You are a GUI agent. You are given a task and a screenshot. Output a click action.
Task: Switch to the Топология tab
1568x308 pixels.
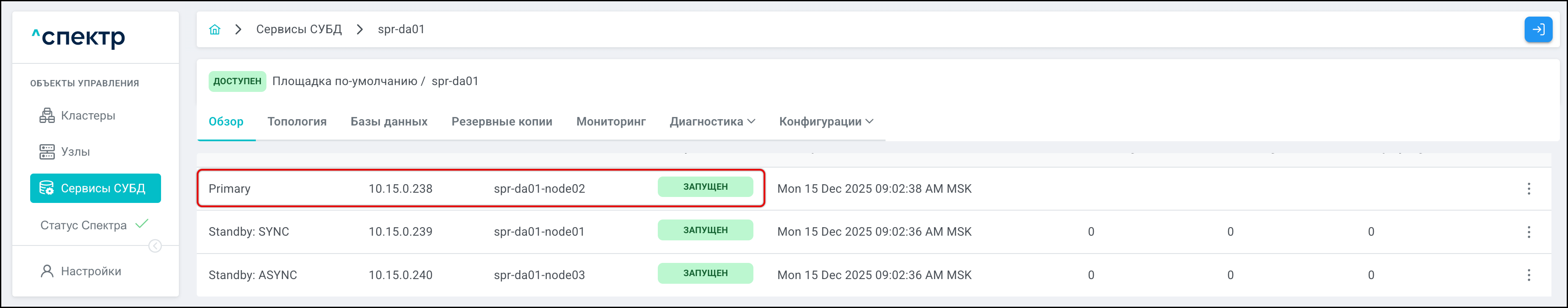[297, 122]
